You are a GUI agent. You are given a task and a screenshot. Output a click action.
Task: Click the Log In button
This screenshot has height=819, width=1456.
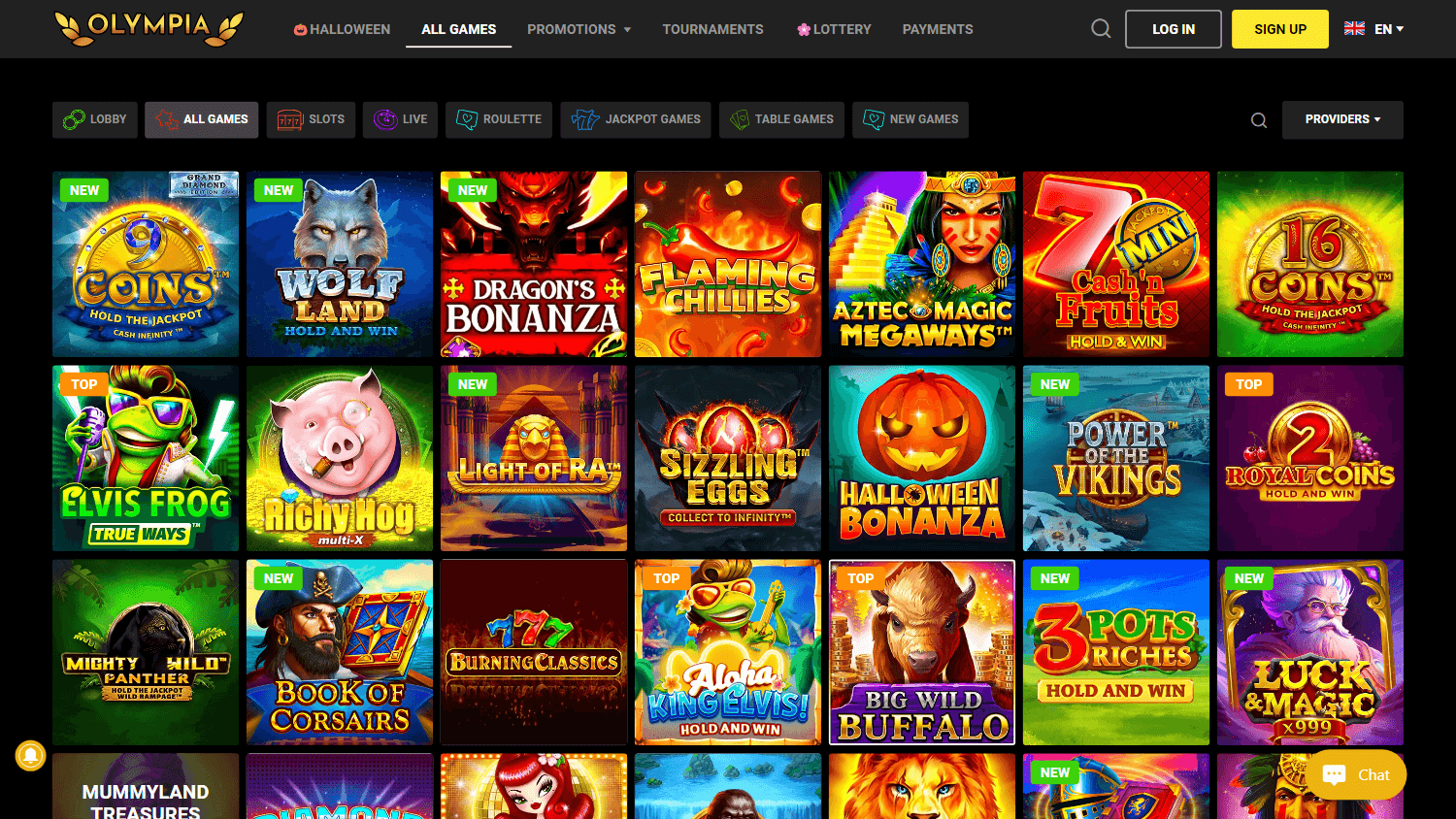coord(1174,29)
